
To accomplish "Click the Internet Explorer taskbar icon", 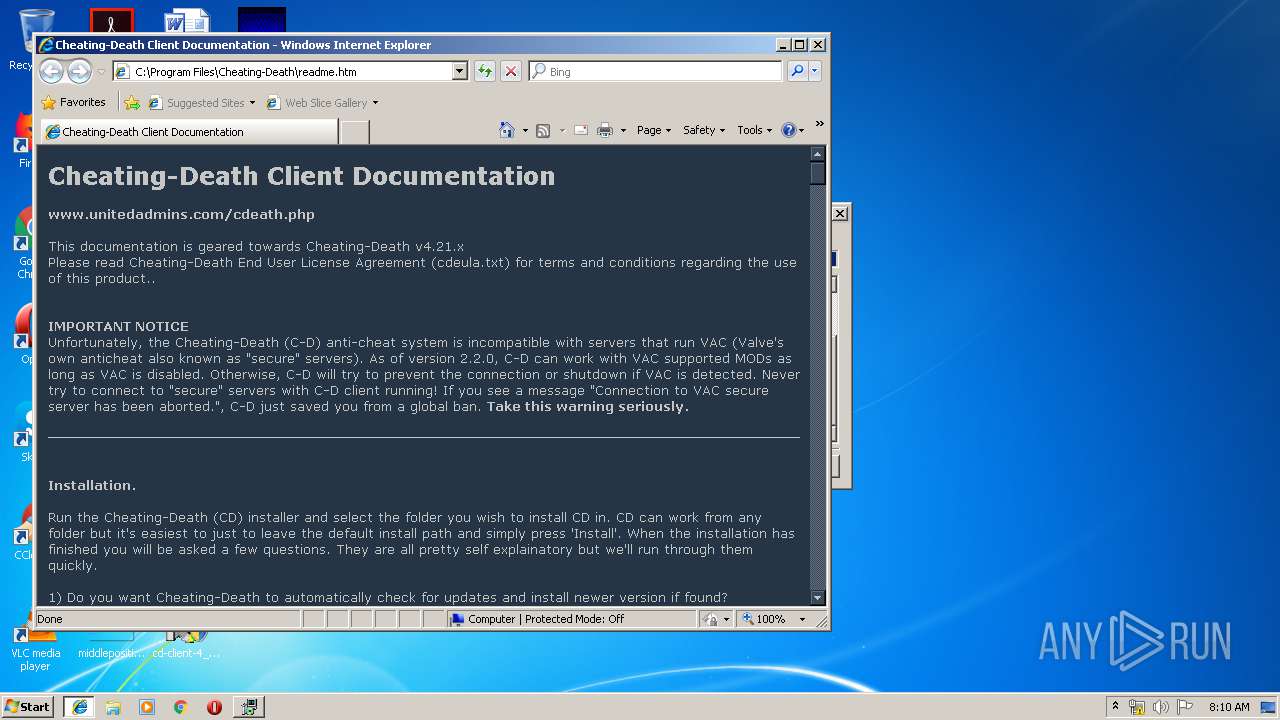I will pyautogui.click(x=79, y=707).
